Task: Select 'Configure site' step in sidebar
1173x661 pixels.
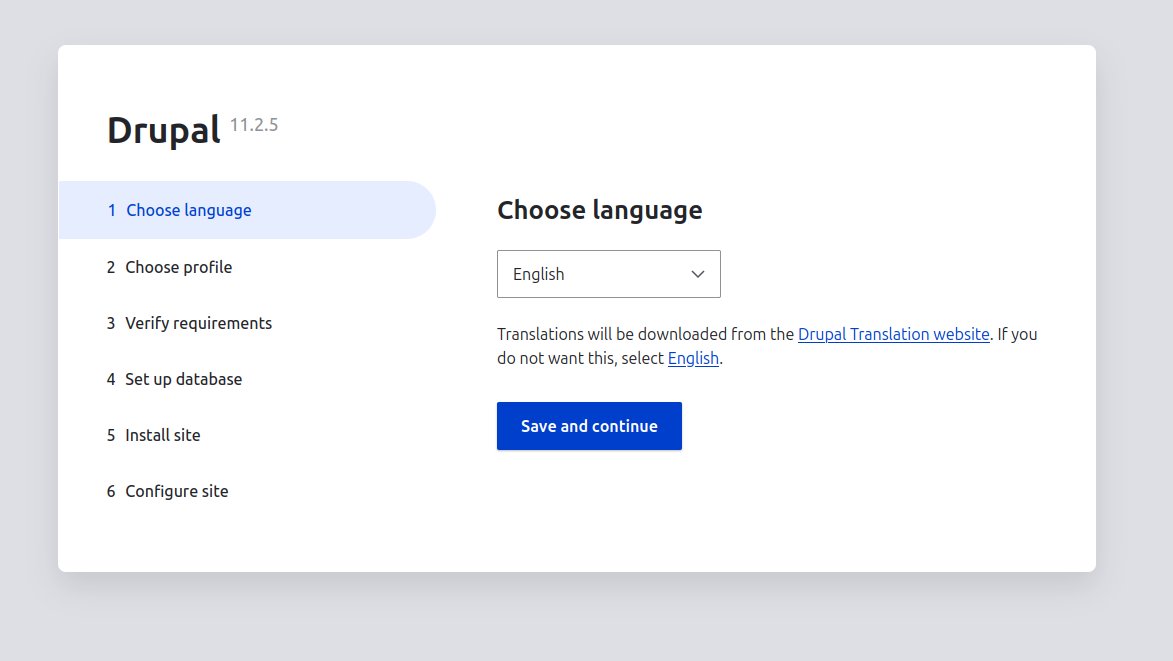Action: coord(176,491)
